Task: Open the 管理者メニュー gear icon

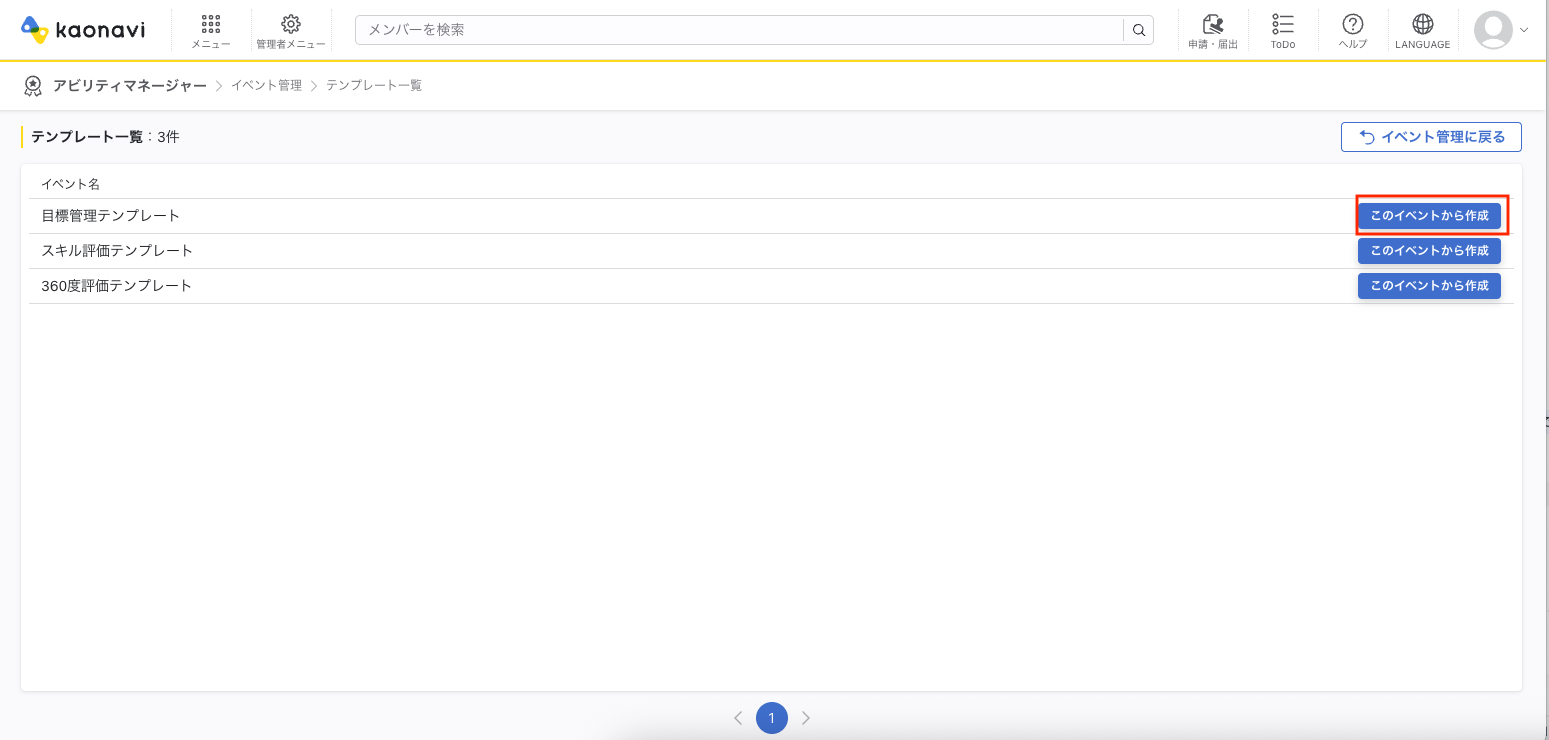Action: tap(291, 25)
